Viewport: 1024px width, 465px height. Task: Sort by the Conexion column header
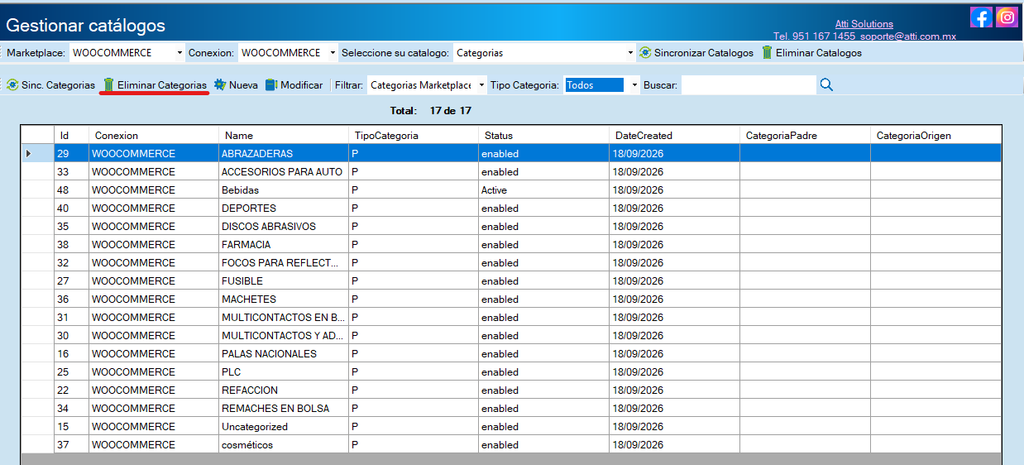[153, 135]
